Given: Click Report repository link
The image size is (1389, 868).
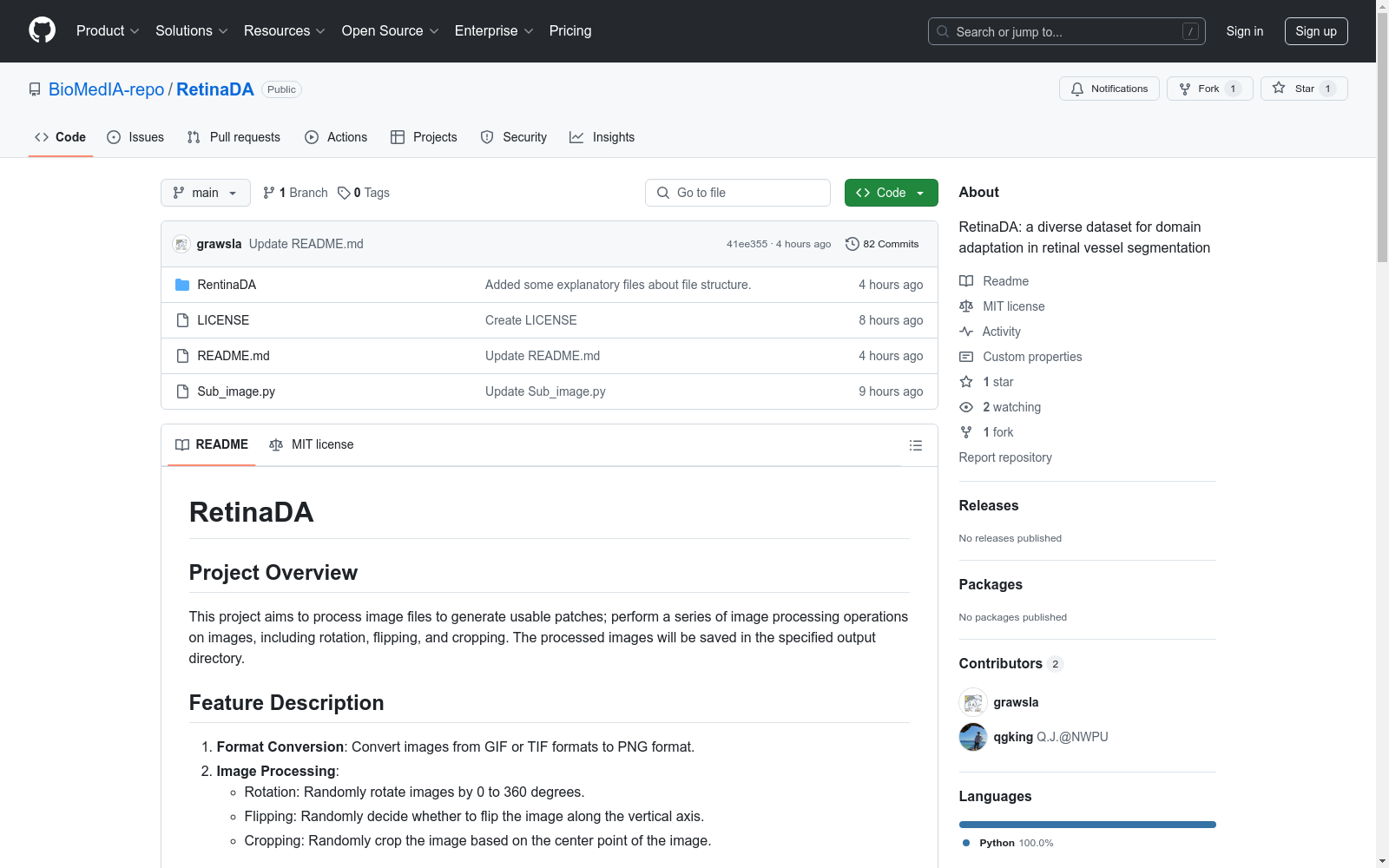Looking at the screenshot, I should coord(1005,457).
